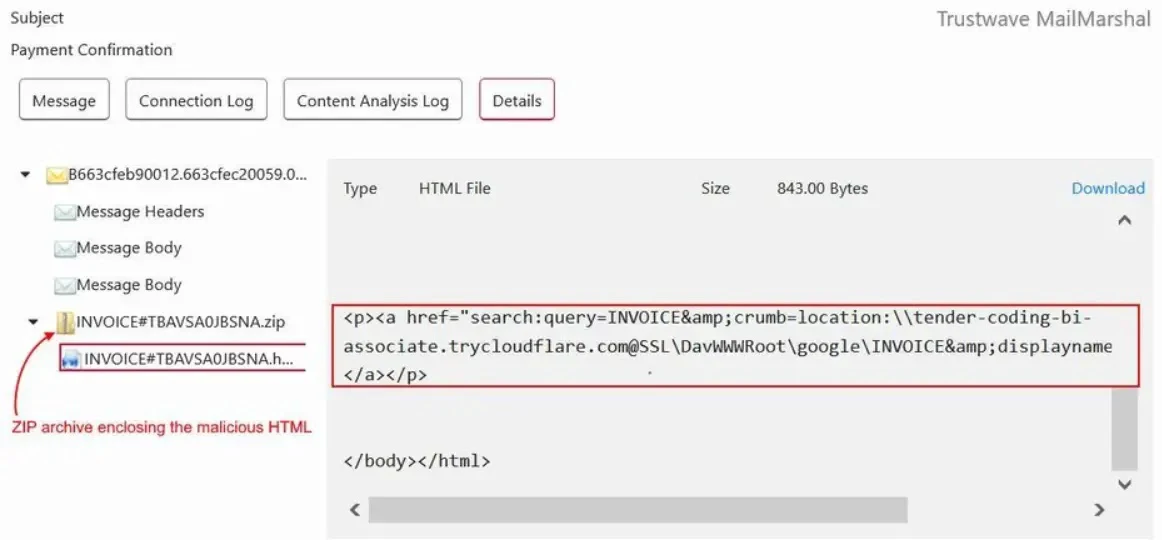Screen dimensions: 1162x540
Task: Collapse the root message tree node
Action: (x=25, y=176)
